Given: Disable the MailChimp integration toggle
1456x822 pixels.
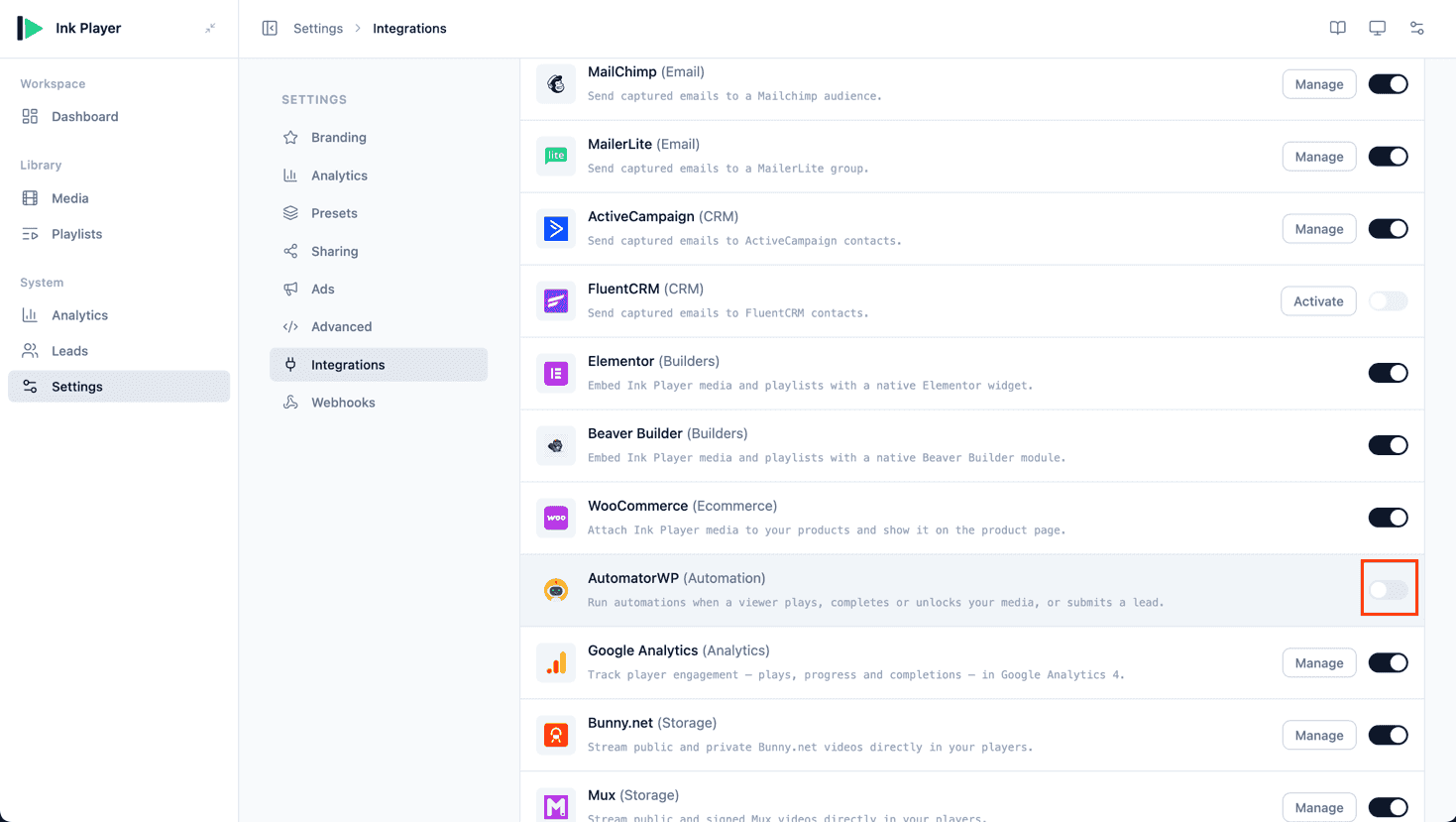Looking at the screenshot, I should (x=1388, y=84).
